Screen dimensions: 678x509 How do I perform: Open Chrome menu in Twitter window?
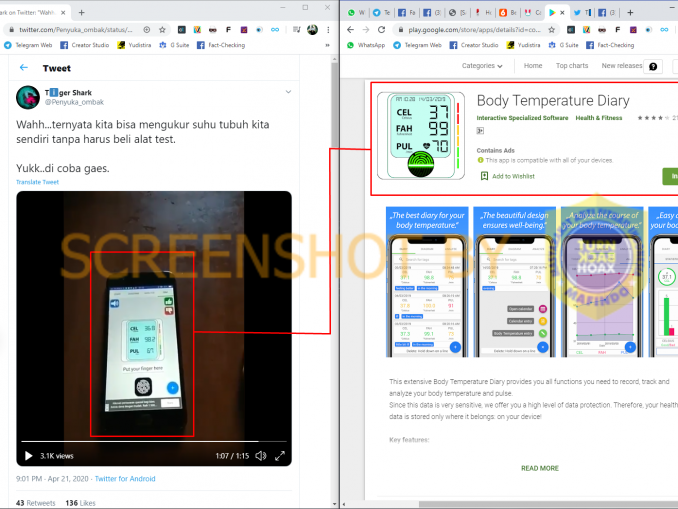[x=328, y=30]
